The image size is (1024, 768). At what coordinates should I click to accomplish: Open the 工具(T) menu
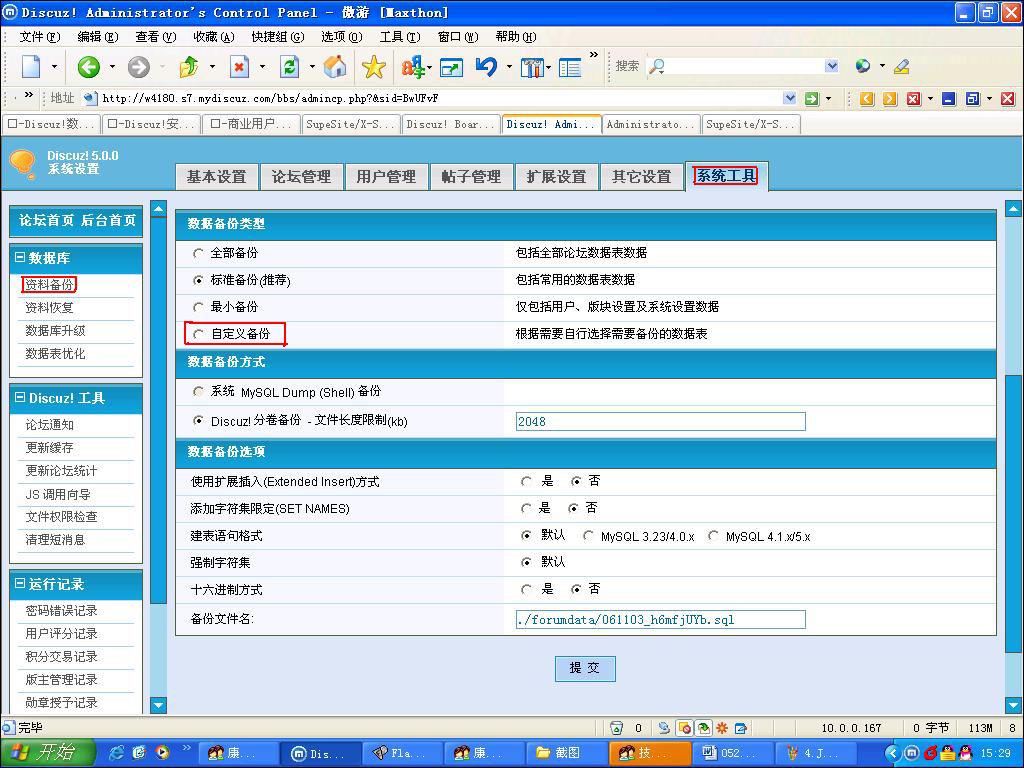pos(400,37)
